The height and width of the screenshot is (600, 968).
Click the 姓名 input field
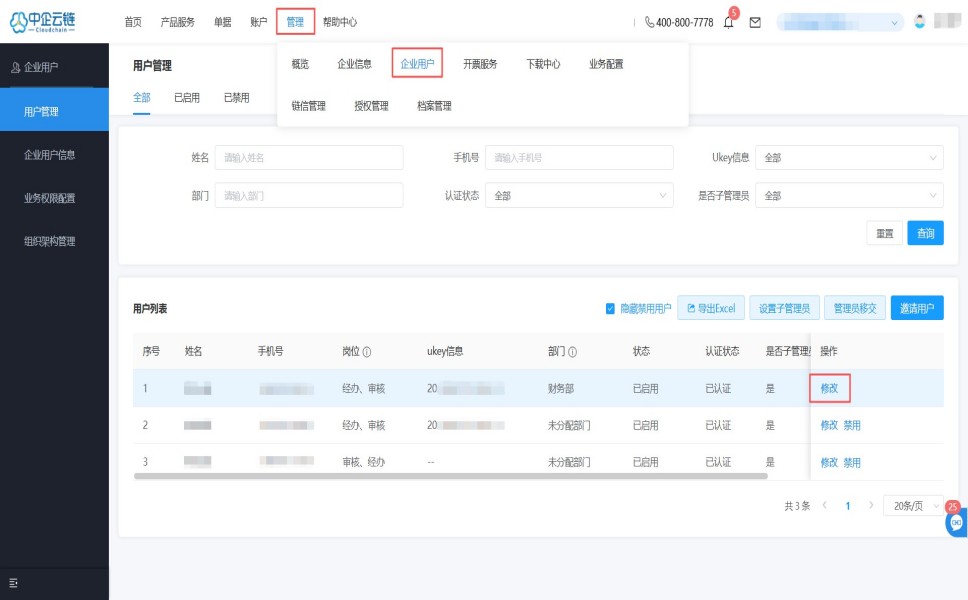(308, 158)
